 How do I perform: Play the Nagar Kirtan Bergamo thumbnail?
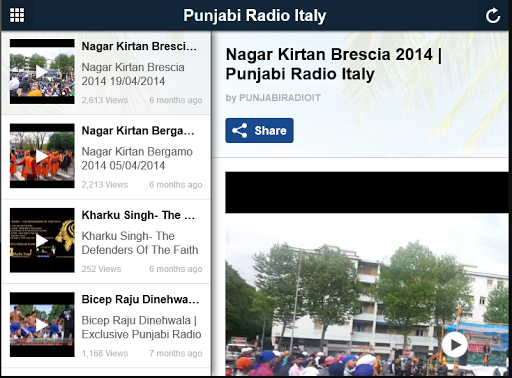point(42,156)
